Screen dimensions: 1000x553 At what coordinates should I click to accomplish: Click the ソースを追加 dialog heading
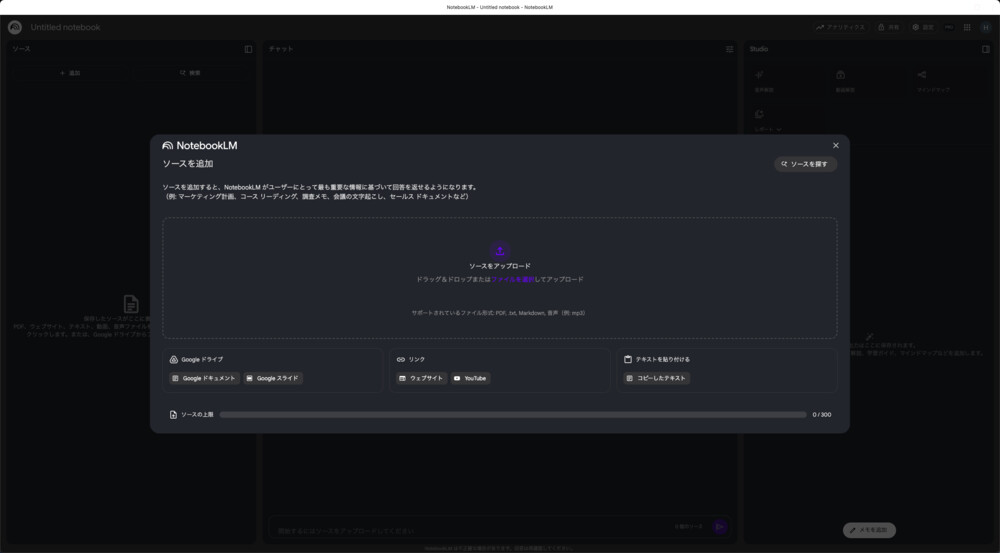coord(188,164)
